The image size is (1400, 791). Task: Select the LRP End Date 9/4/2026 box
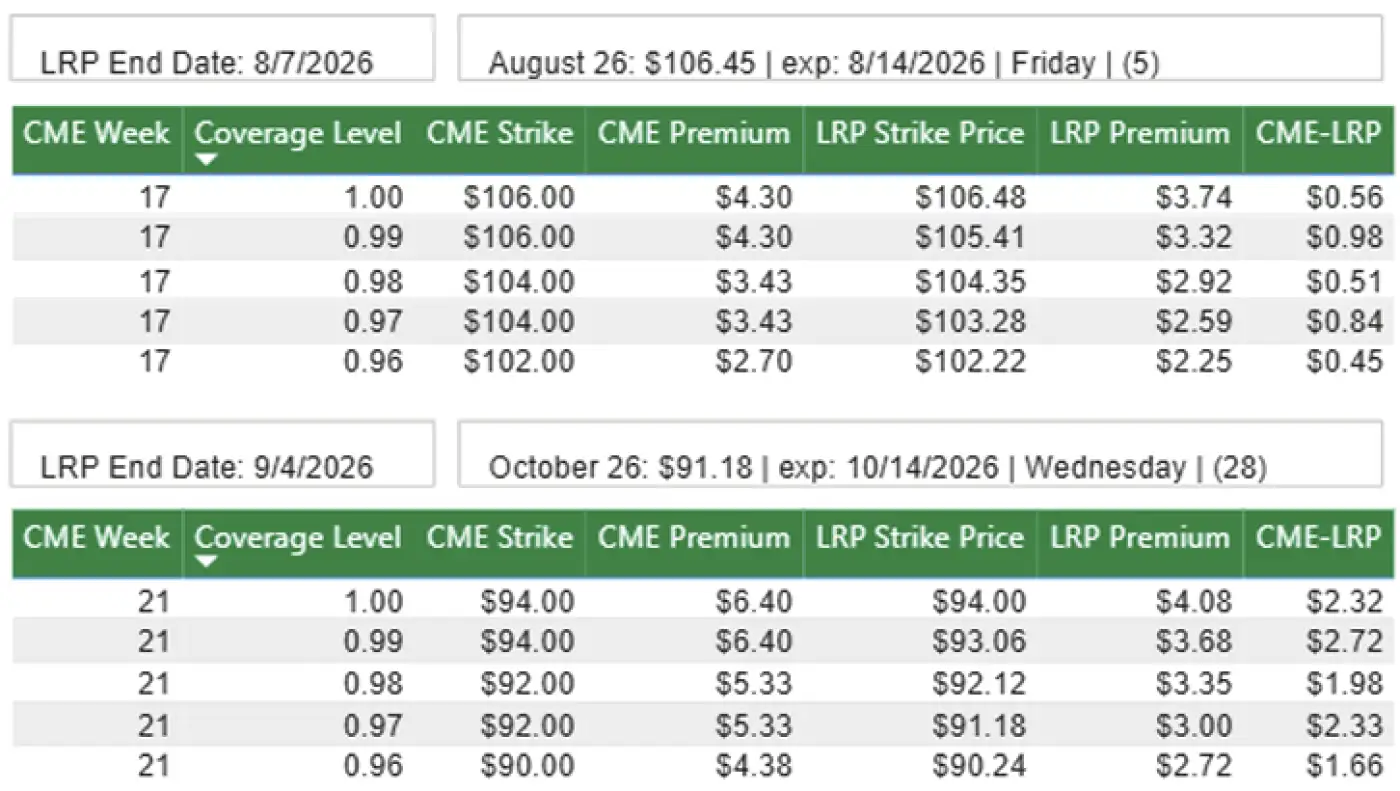222,453
